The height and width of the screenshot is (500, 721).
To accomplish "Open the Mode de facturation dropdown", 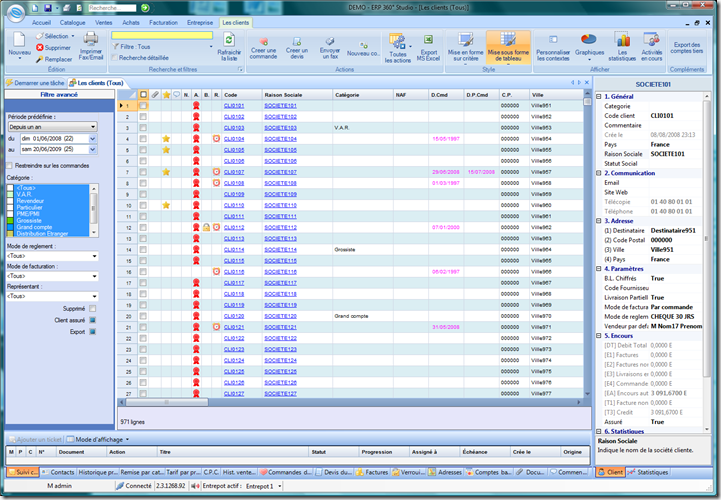I will [x=95, y=276].
